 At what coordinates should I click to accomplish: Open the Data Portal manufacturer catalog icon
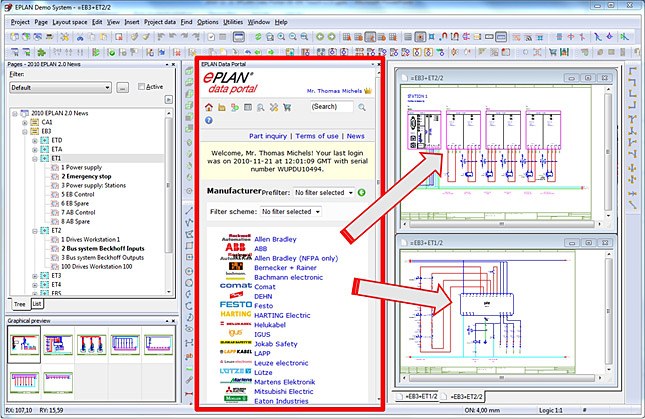point(222,107)
